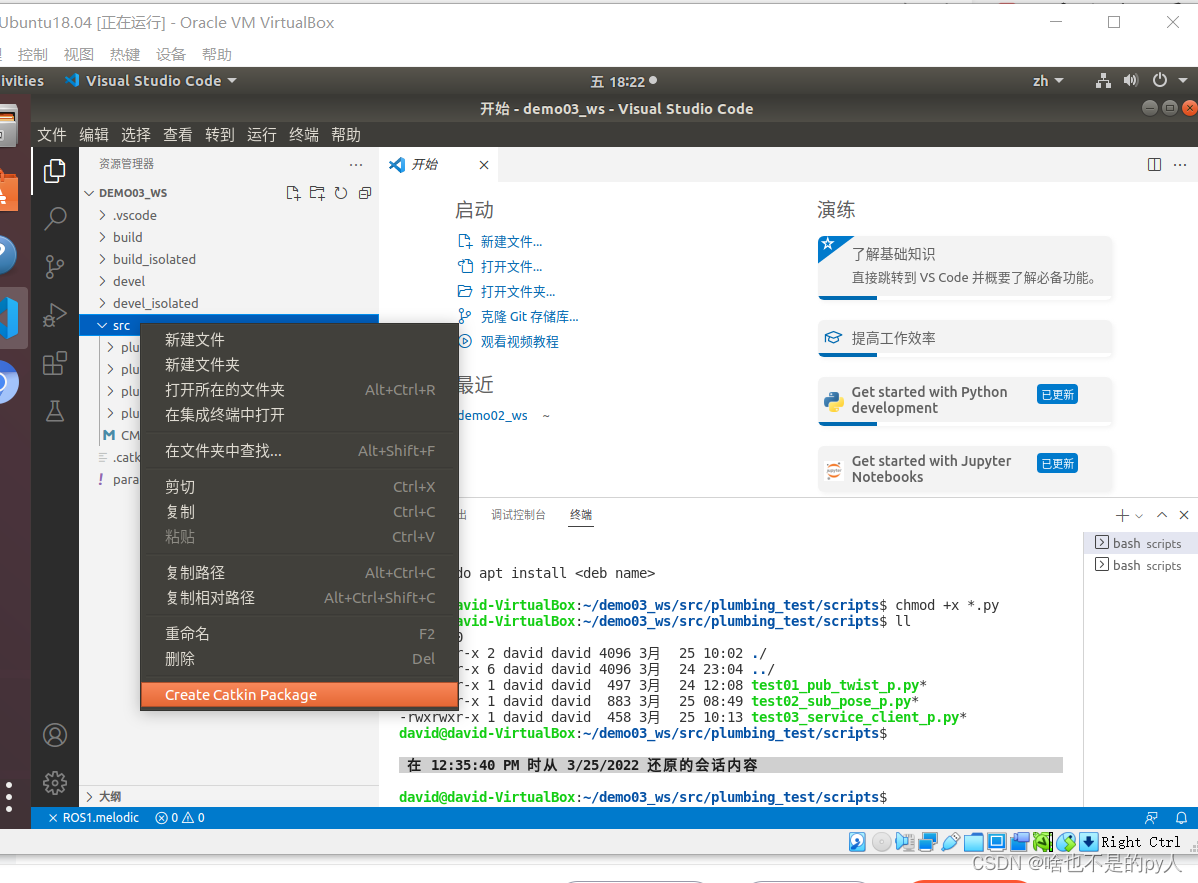Select the first bash scripts terminal entry
The width and height of the screenshot is (1198, 883).
click(1140, 543)
